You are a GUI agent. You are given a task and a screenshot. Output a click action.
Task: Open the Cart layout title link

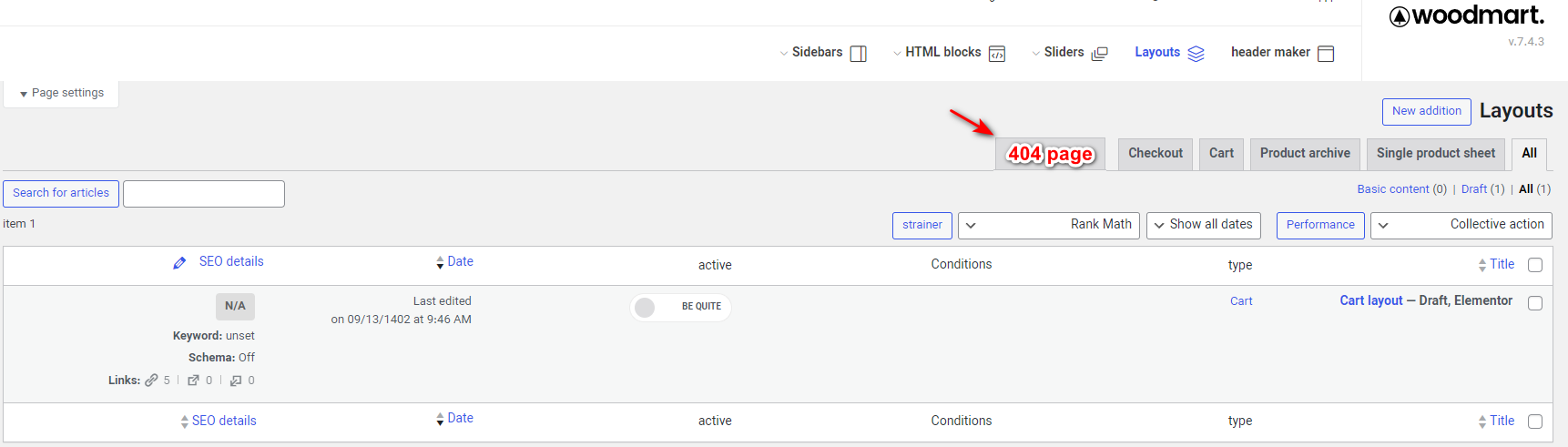pos(1371,300)
